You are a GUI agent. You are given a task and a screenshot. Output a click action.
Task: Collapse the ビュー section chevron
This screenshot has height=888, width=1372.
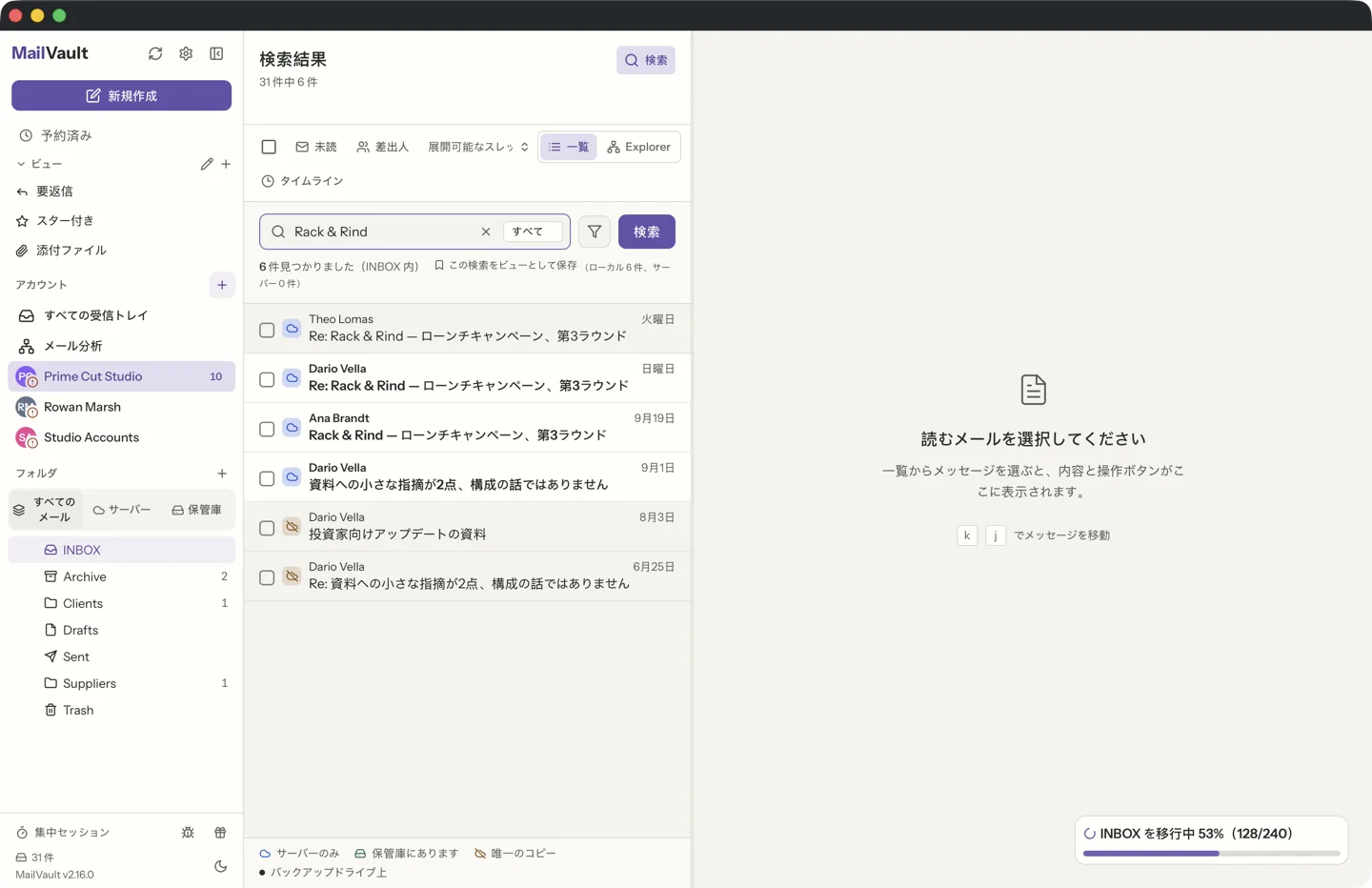click(x=21, y=164)
